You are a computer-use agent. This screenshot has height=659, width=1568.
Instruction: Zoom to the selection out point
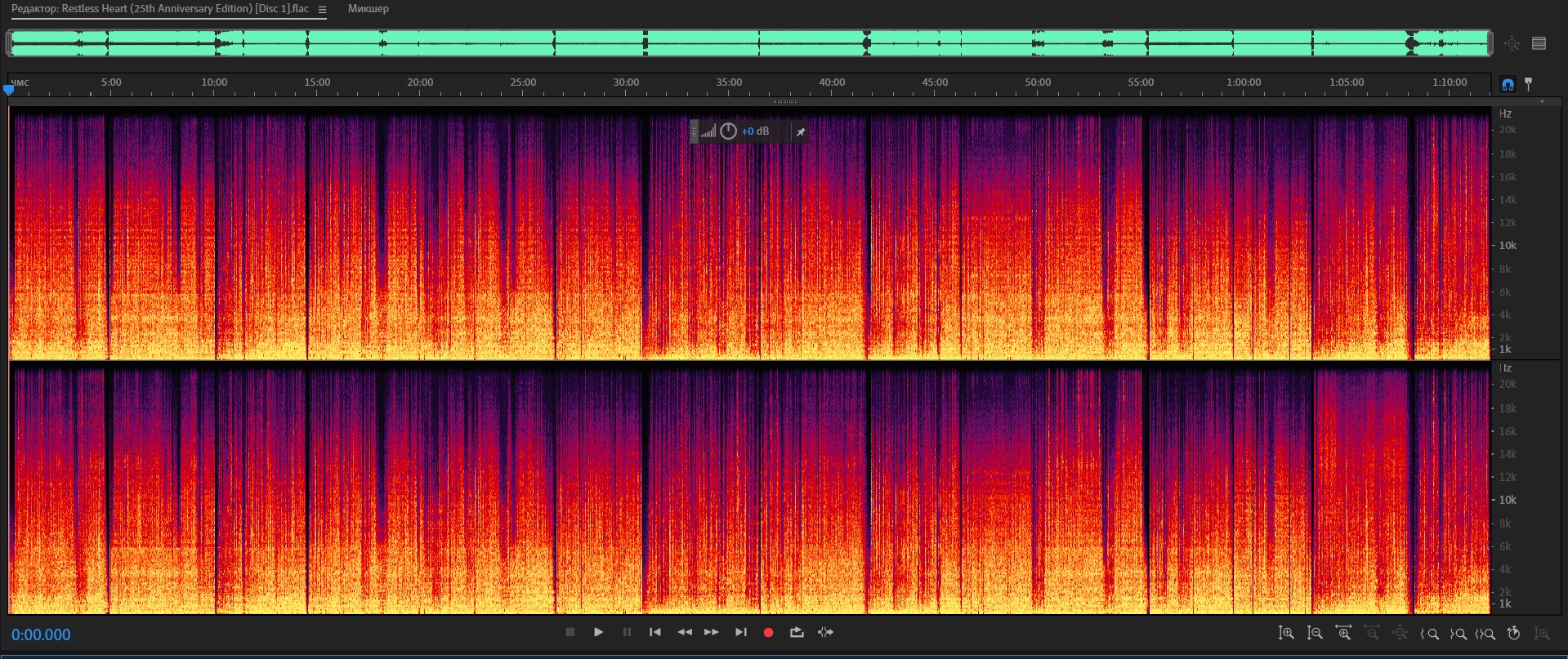point(1458,633)
